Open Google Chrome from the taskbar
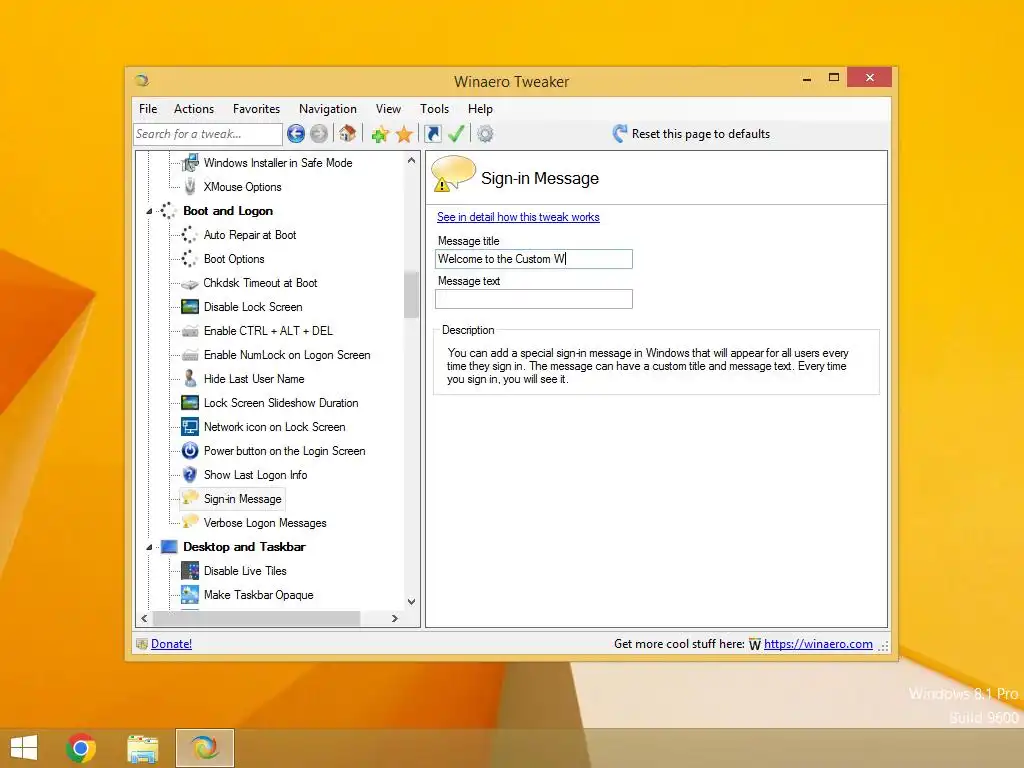 (x=81, y=748)
